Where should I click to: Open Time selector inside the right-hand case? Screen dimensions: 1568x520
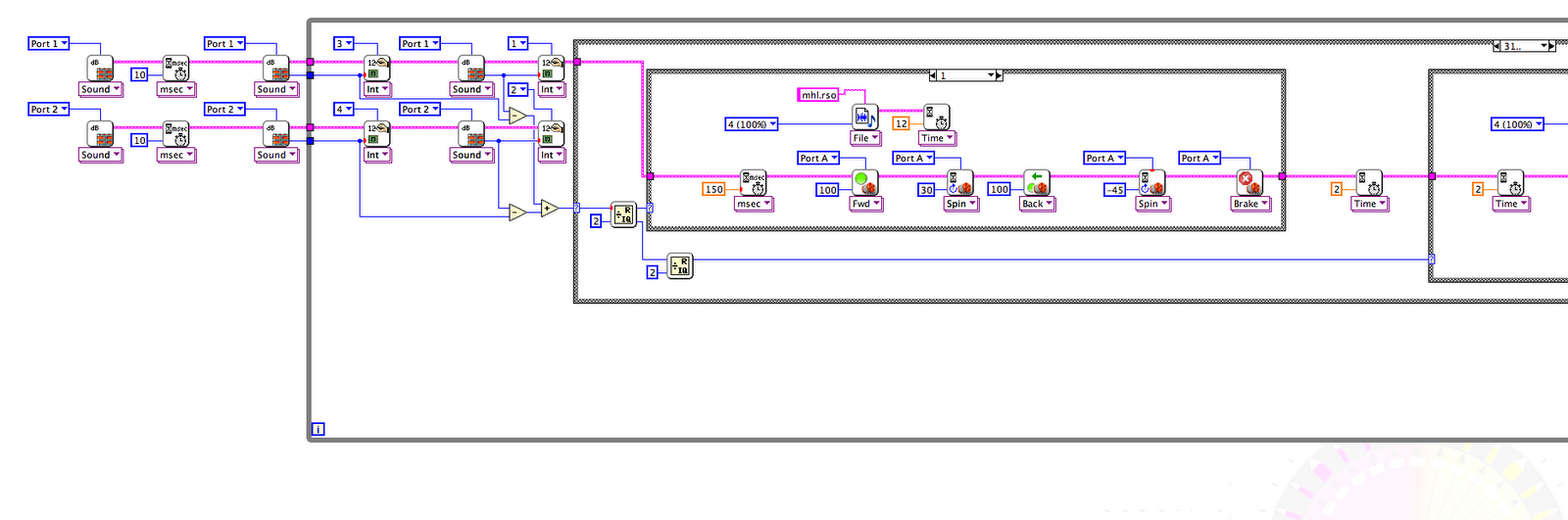(x=1510, y=204)
